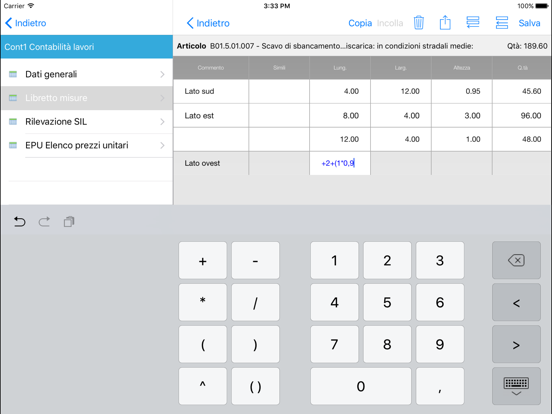Screen dimensions: 552x414
Task: Tap the paired parentheses ( ) key
Action: click(x=255, y=386)
